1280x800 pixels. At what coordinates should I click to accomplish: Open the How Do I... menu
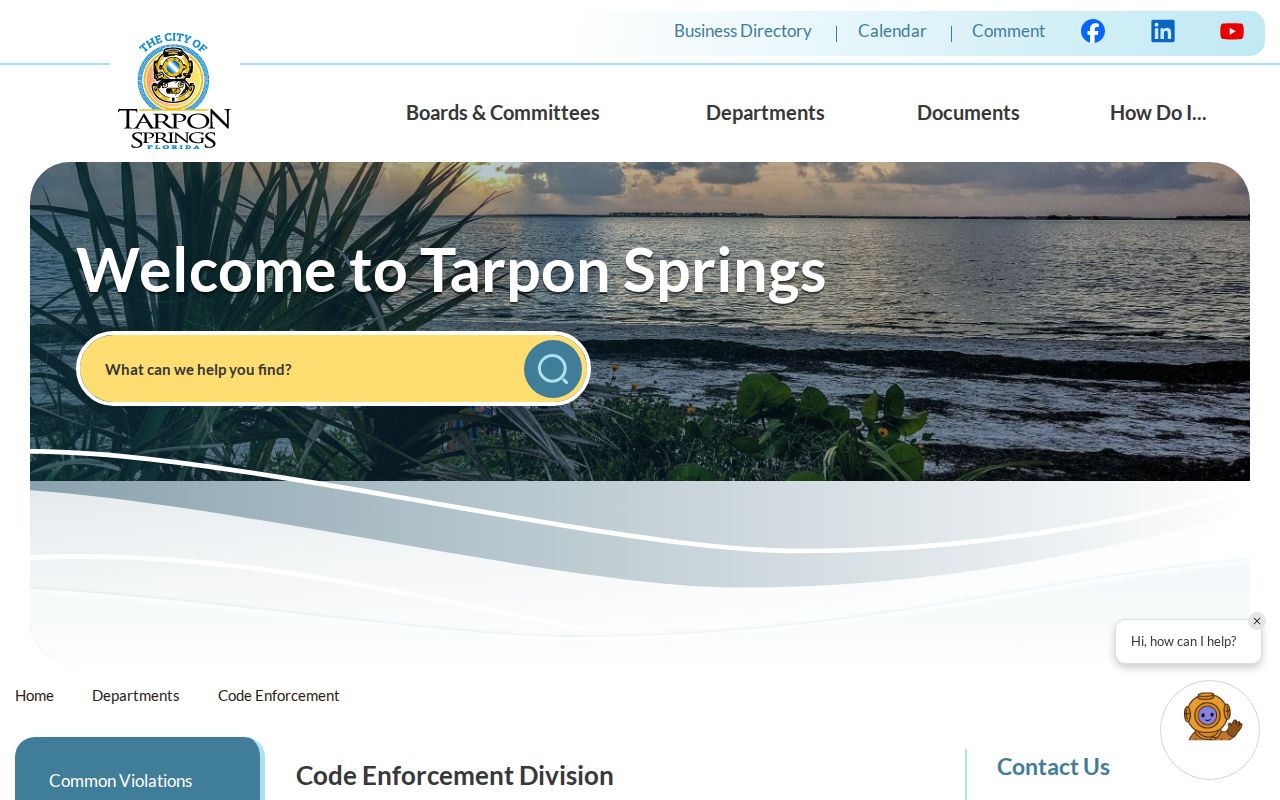1158,113
